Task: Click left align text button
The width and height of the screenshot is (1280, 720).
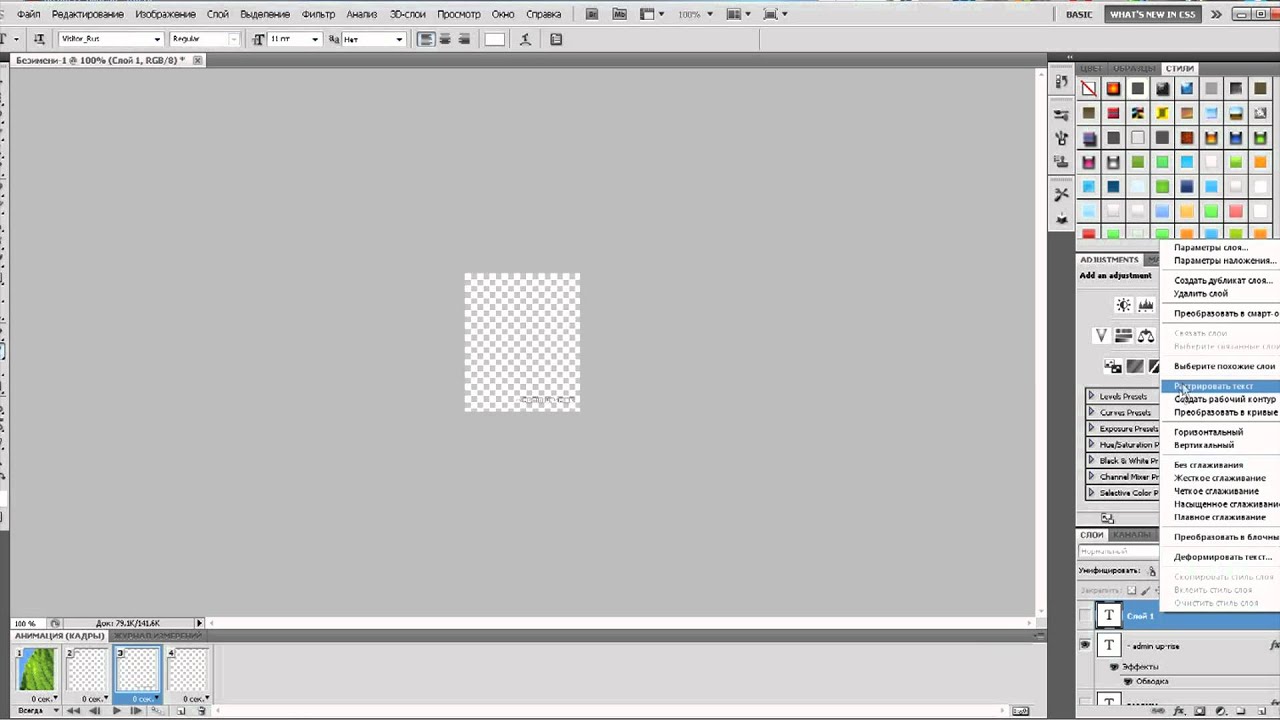Action: click(426, 39)
